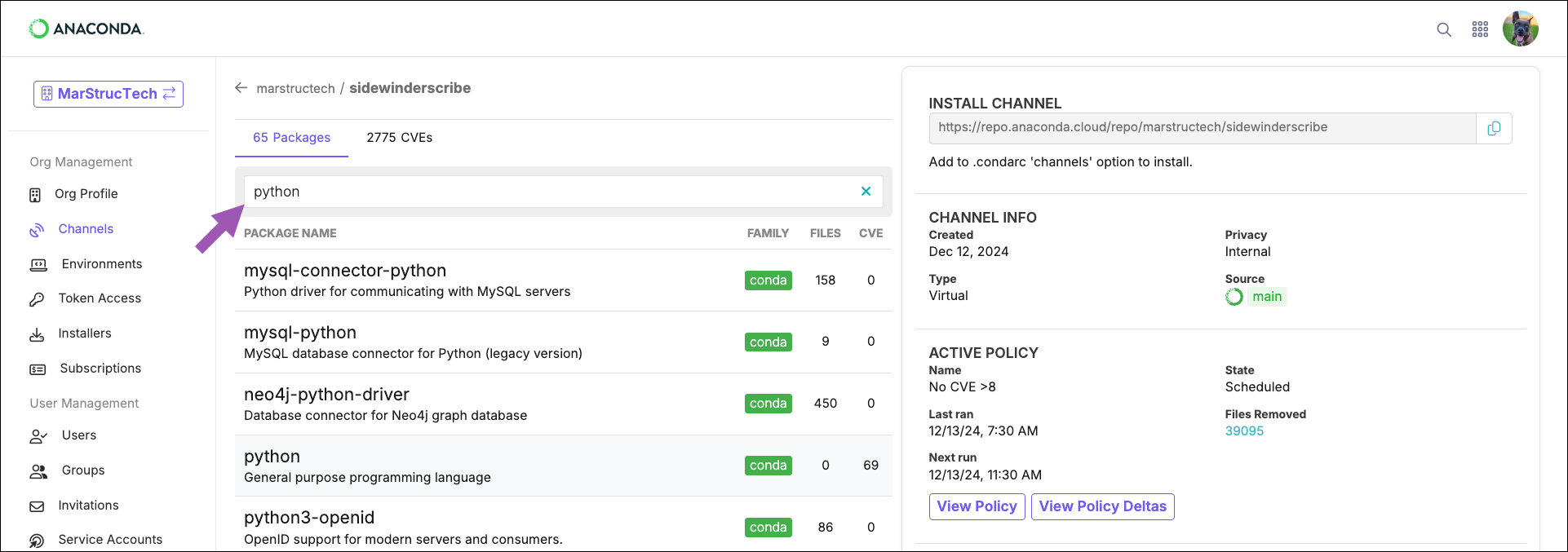Select the 65 Packages tab

(x=291, y=138)
